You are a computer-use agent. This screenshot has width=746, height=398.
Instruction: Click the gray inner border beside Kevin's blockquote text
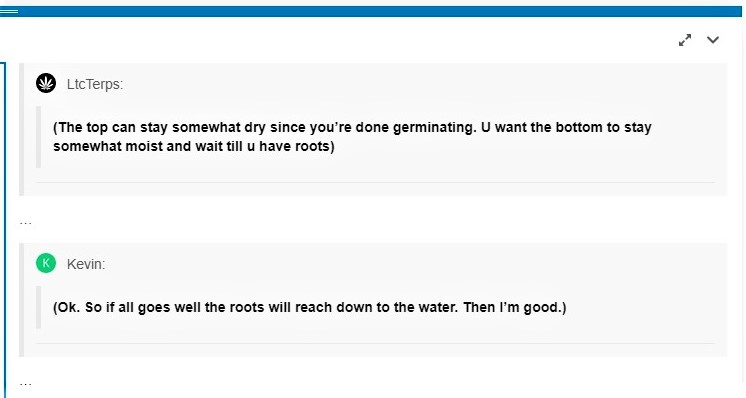point(39,307)
